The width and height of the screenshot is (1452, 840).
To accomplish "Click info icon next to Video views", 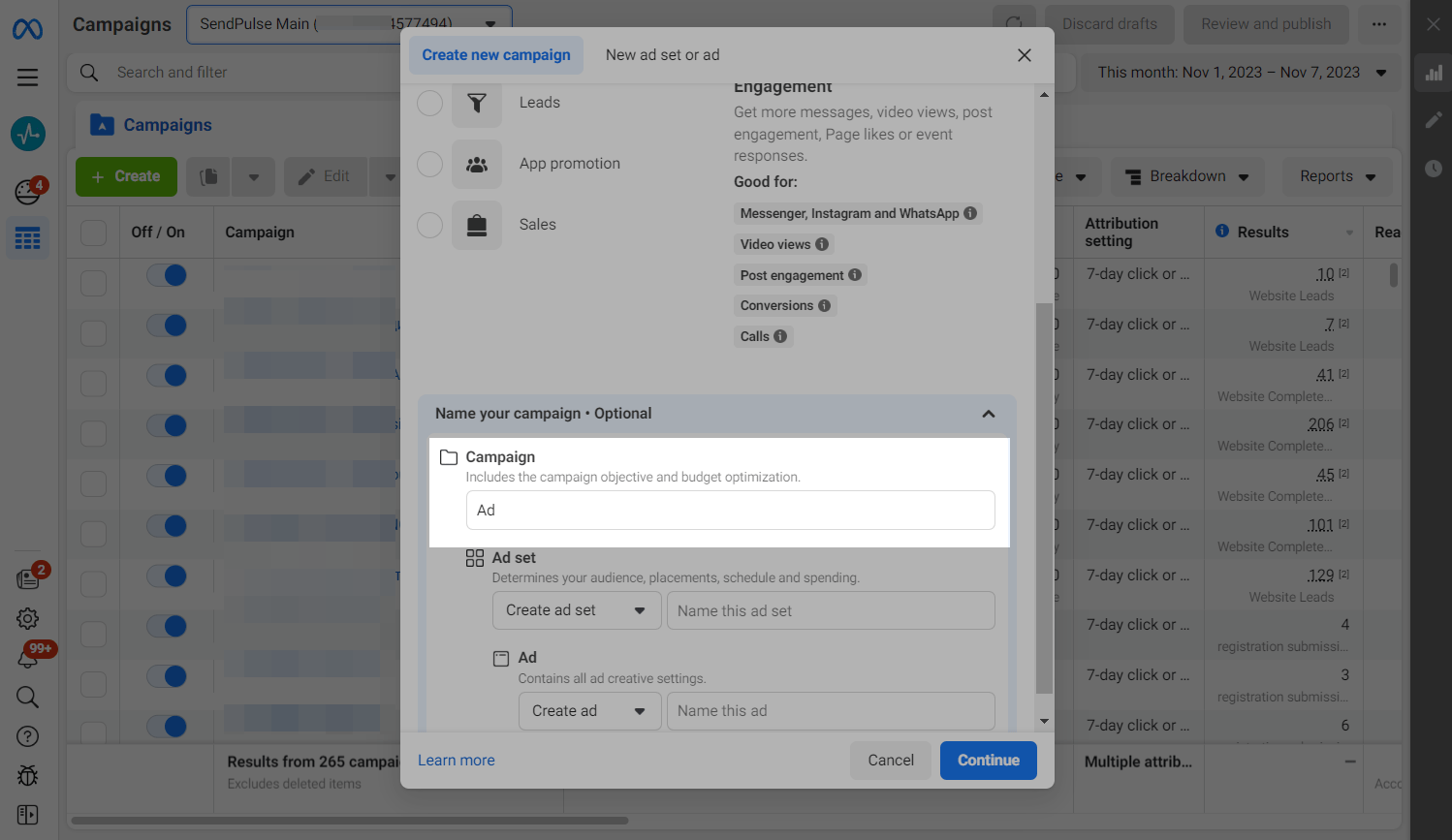I will click(822, 244).
